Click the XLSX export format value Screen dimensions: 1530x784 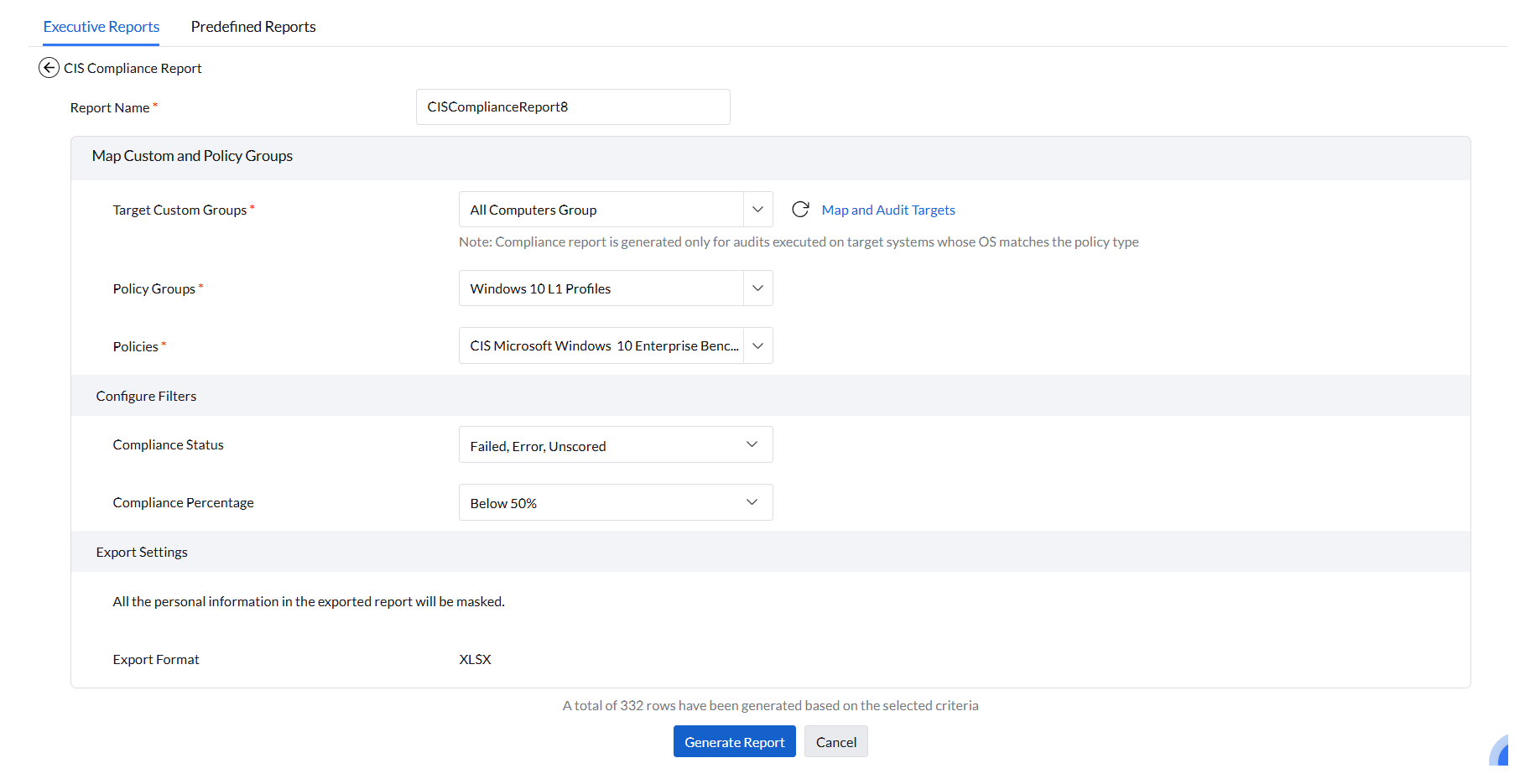[x=475, y=659]
